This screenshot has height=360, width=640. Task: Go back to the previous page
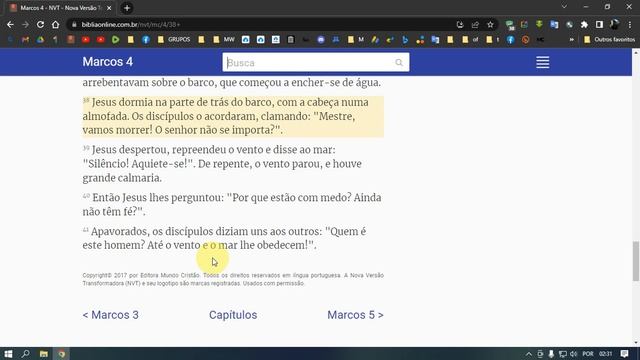(x=10, y=24)
